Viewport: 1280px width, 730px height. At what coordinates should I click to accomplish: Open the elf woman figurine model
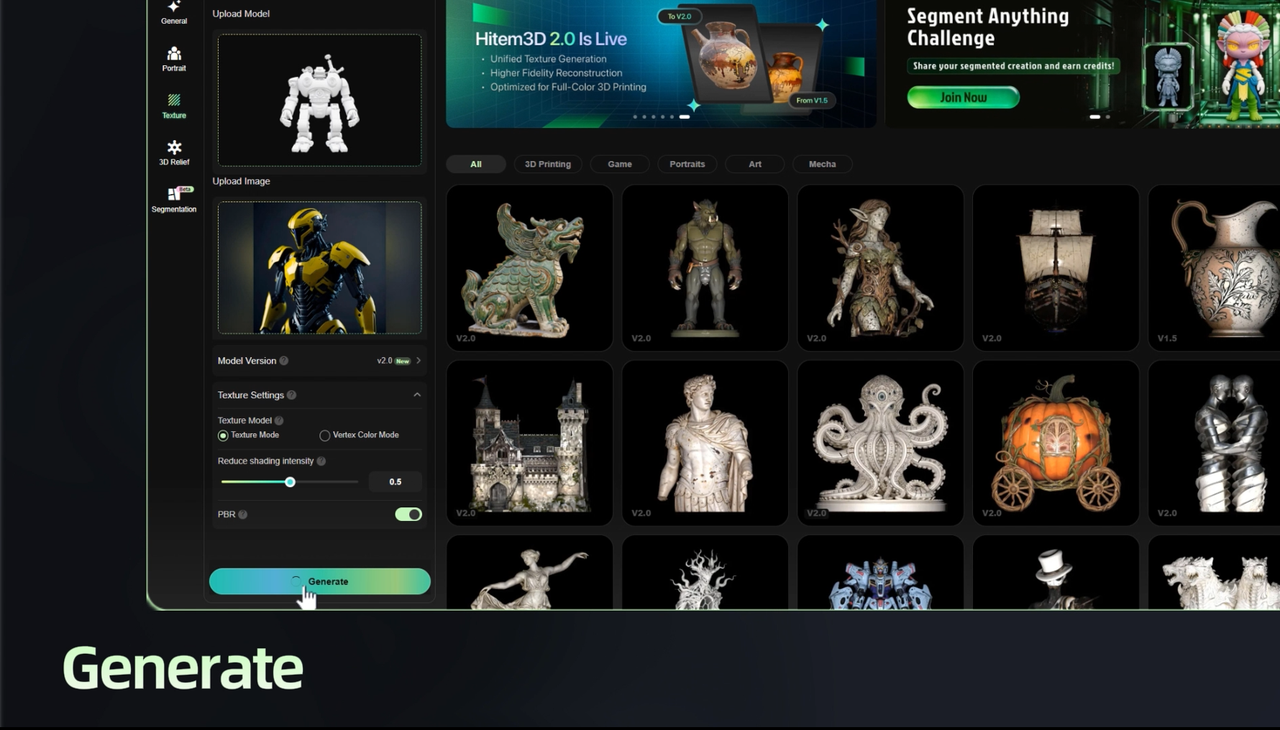pos(880,267)
